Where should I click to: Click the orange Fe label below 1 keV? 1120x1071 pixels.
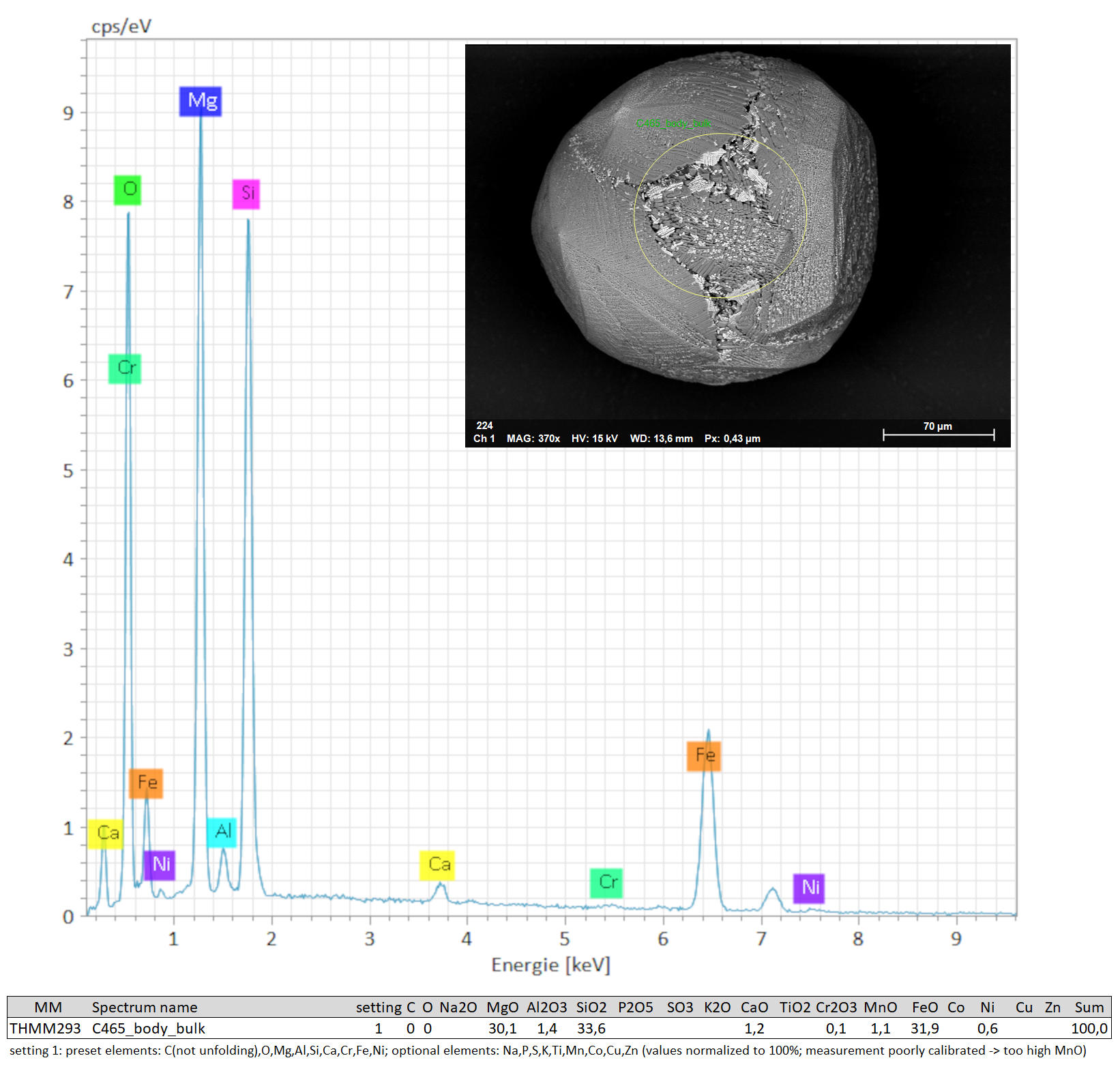click(x=146, y=782)
